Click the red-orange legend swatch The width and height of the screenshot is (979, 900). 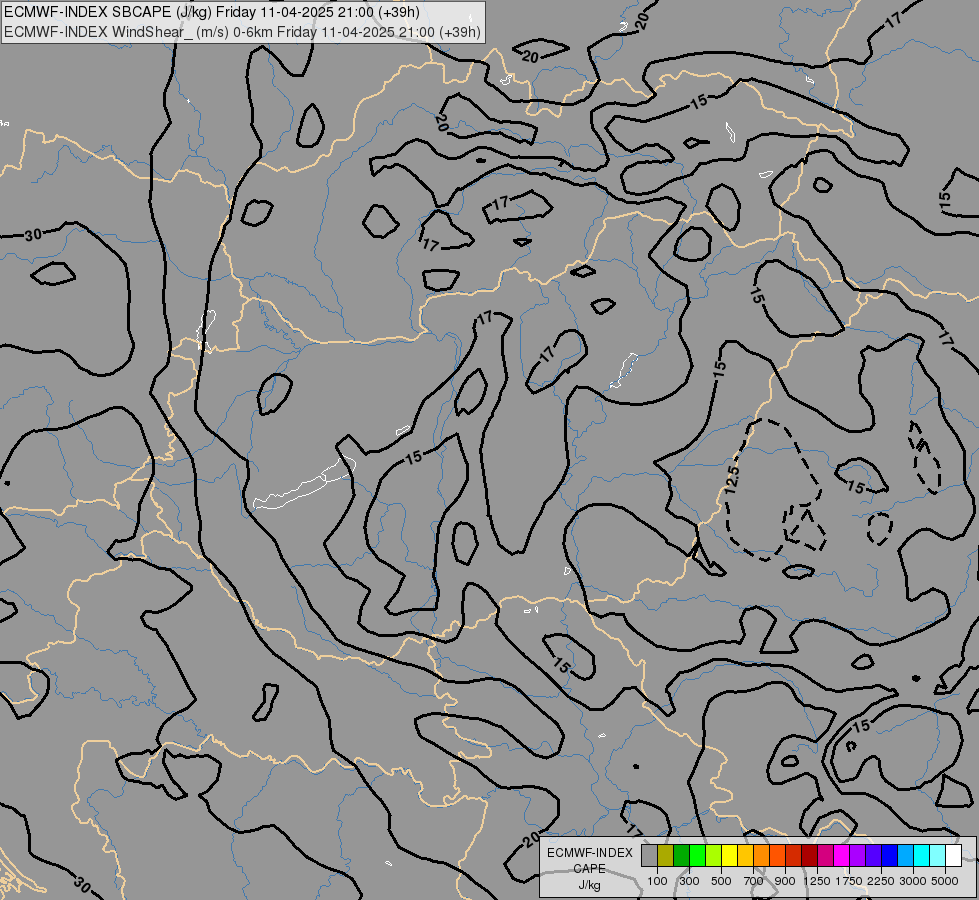777,855
